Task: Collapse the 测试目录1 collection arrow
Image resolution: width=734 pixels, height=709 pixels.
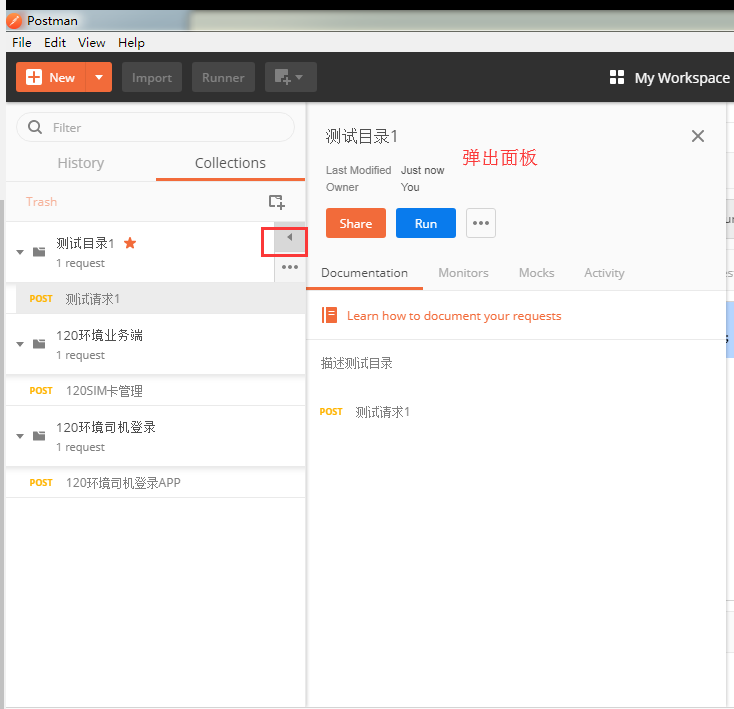Action: click(x=20, y=252)
